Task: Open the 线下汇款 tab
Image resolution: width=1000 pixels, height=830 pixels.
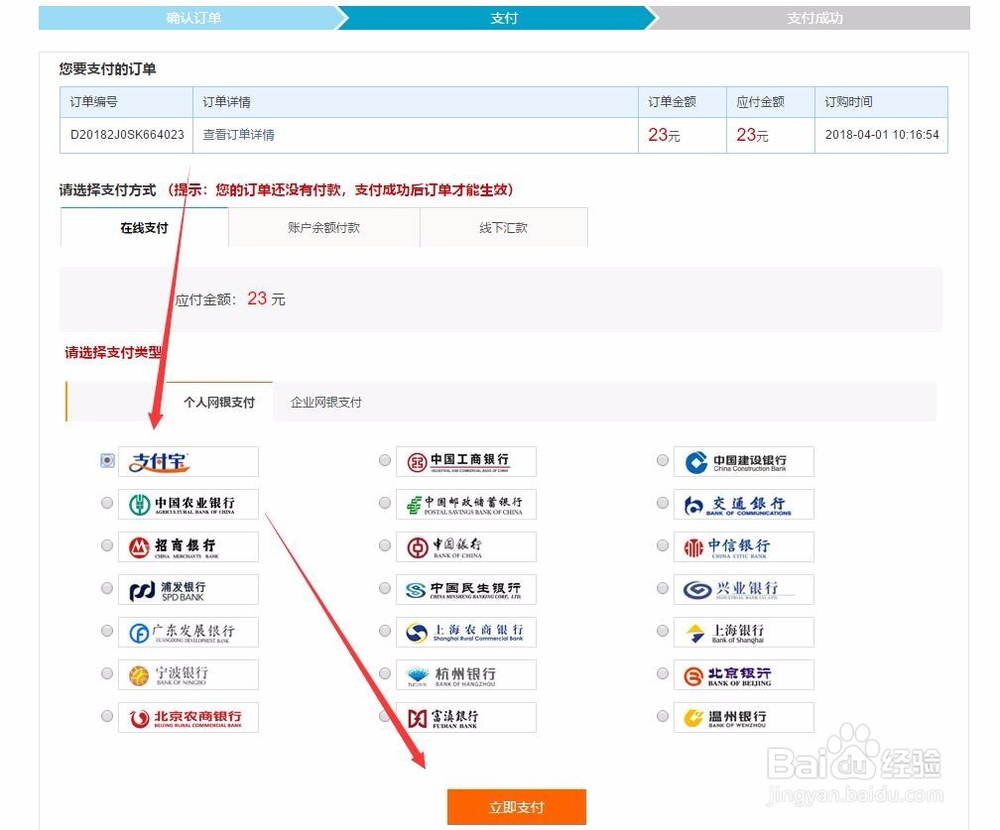Action: (x=504, y=228)
